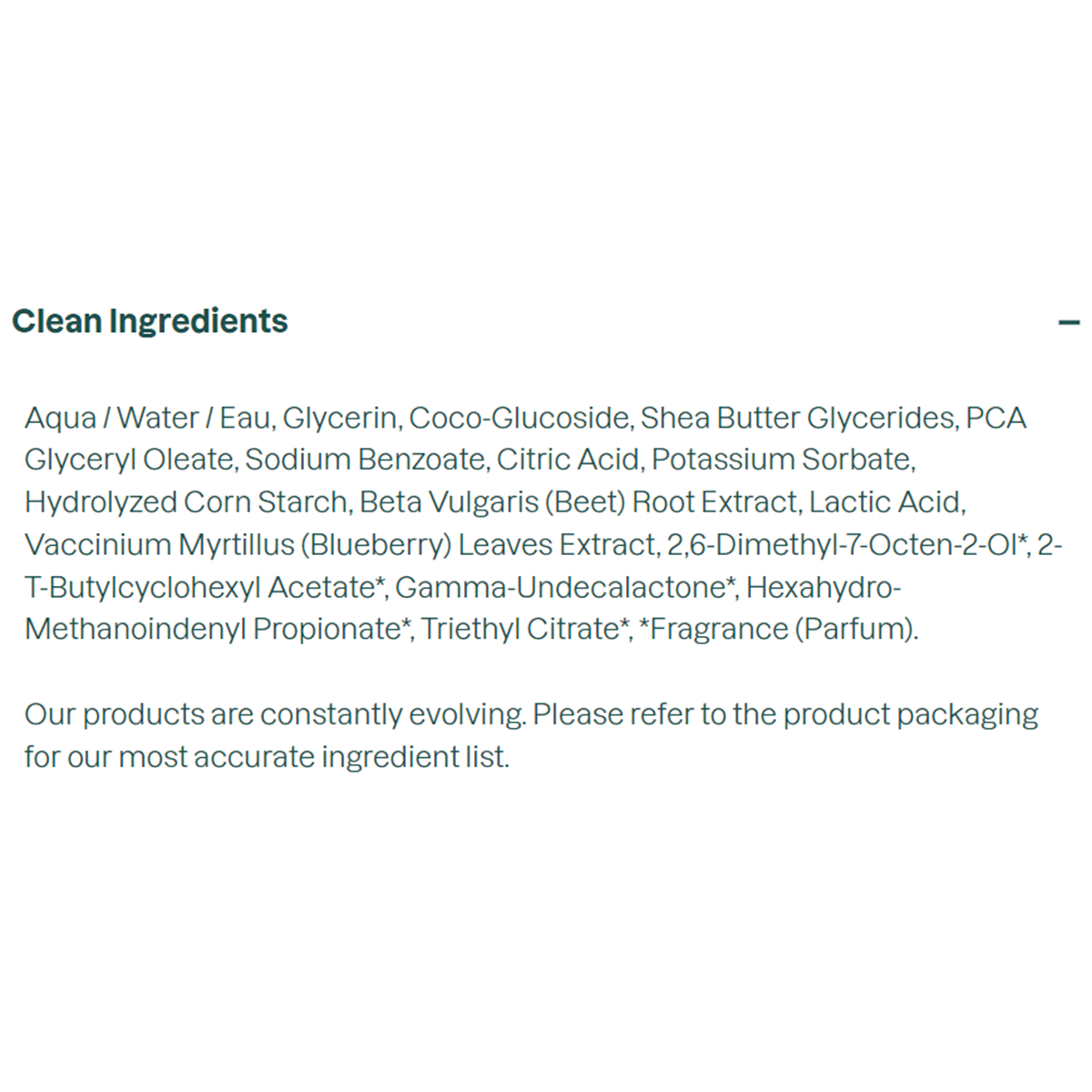Click the Lactic Acid ingredient
This screenshot has width=1092, height=1092.
coord(885,502)
